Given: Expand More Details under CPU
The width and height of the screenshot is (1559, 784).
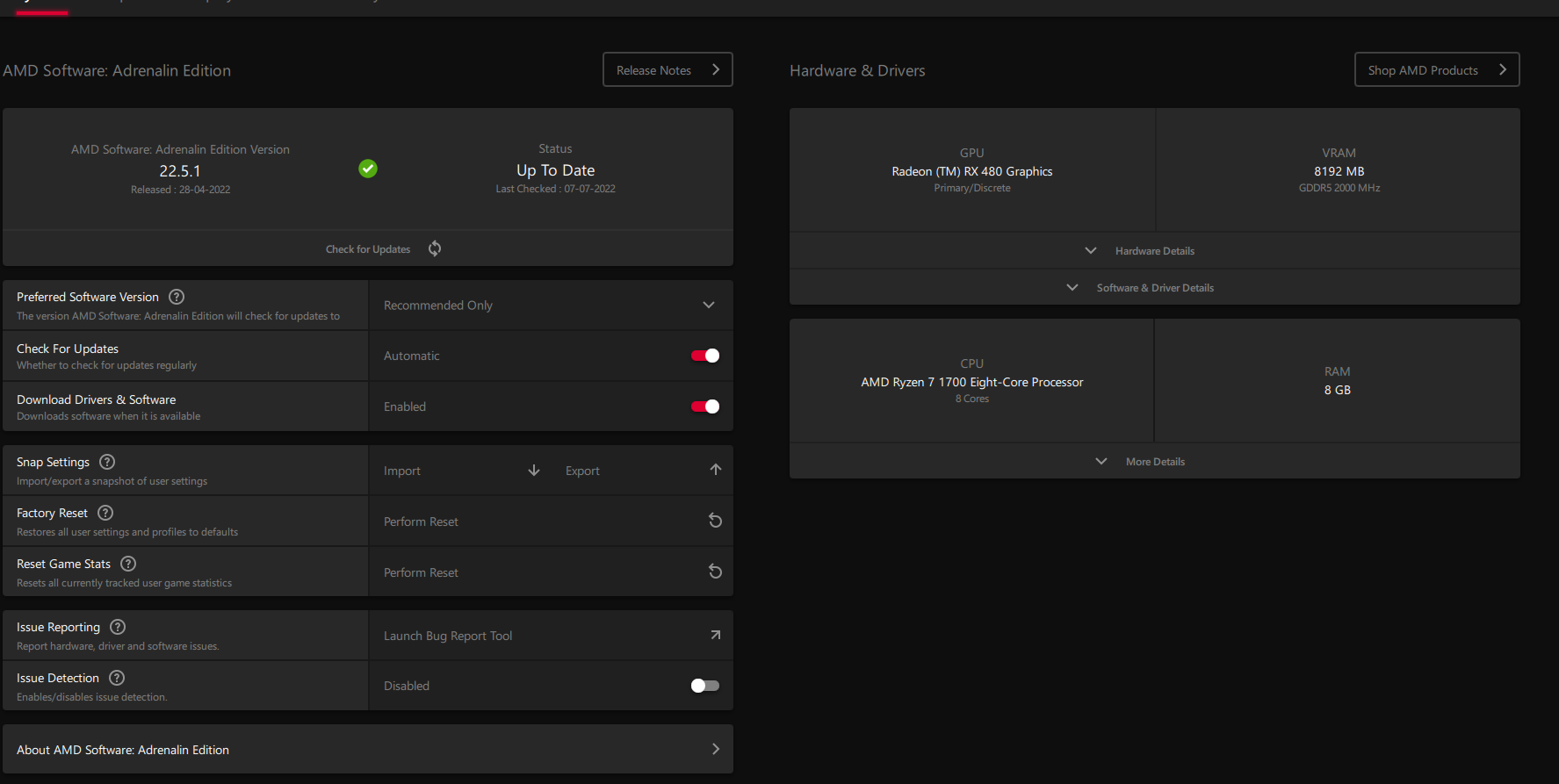Looking at the screenshot, I should point(1155,461).
